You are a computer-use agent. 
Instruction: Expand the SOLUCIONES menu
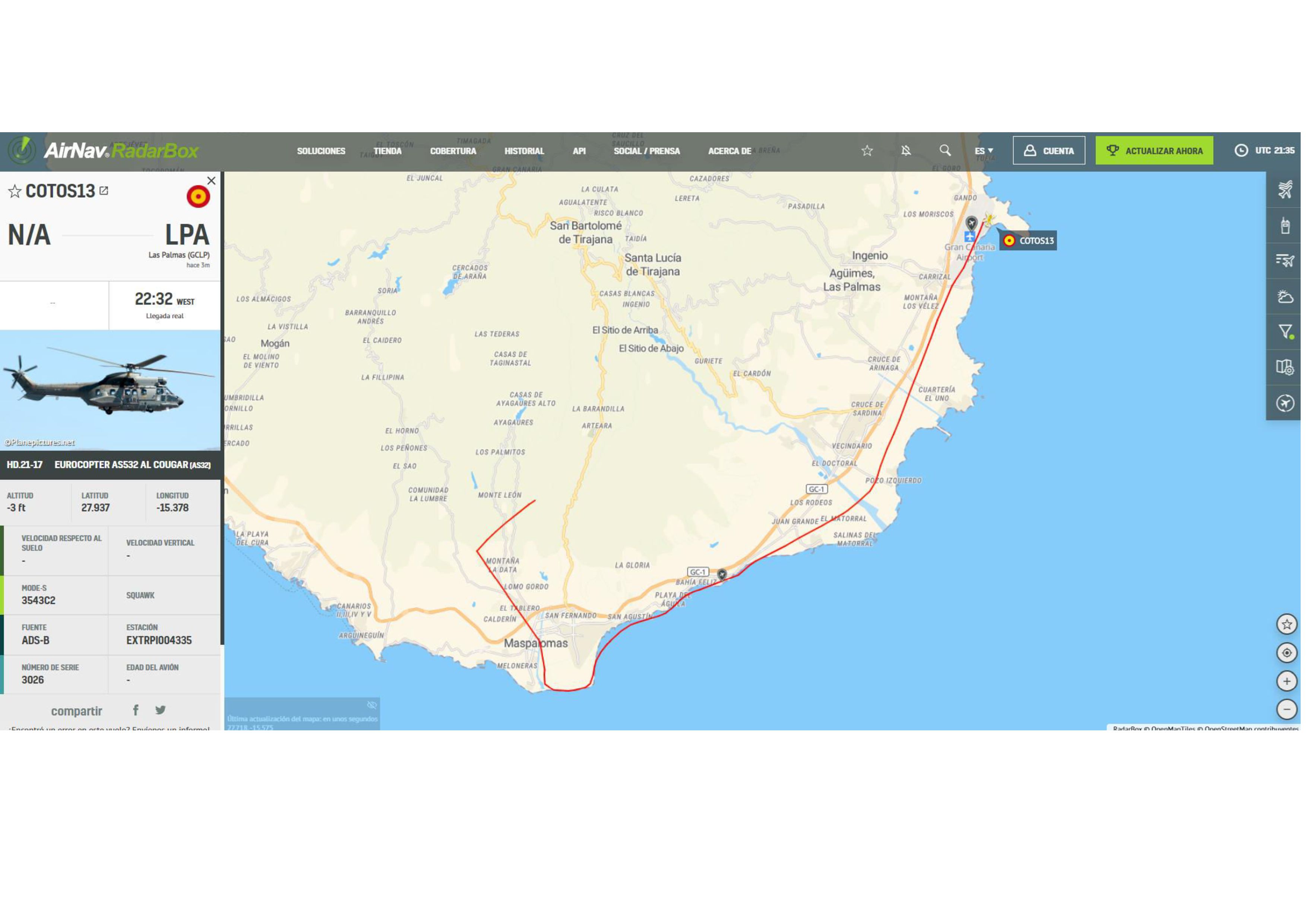[x=321, y=151]
